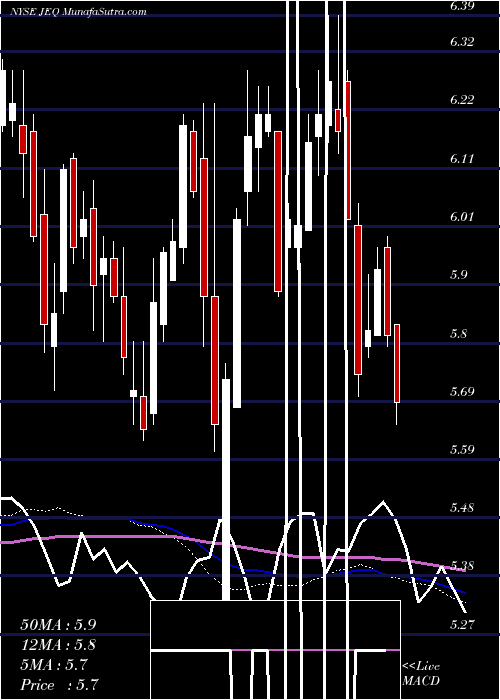Screen dimensions: 500x700
Task: Click the 5.27 price axis label
Action: click(460, 625)
